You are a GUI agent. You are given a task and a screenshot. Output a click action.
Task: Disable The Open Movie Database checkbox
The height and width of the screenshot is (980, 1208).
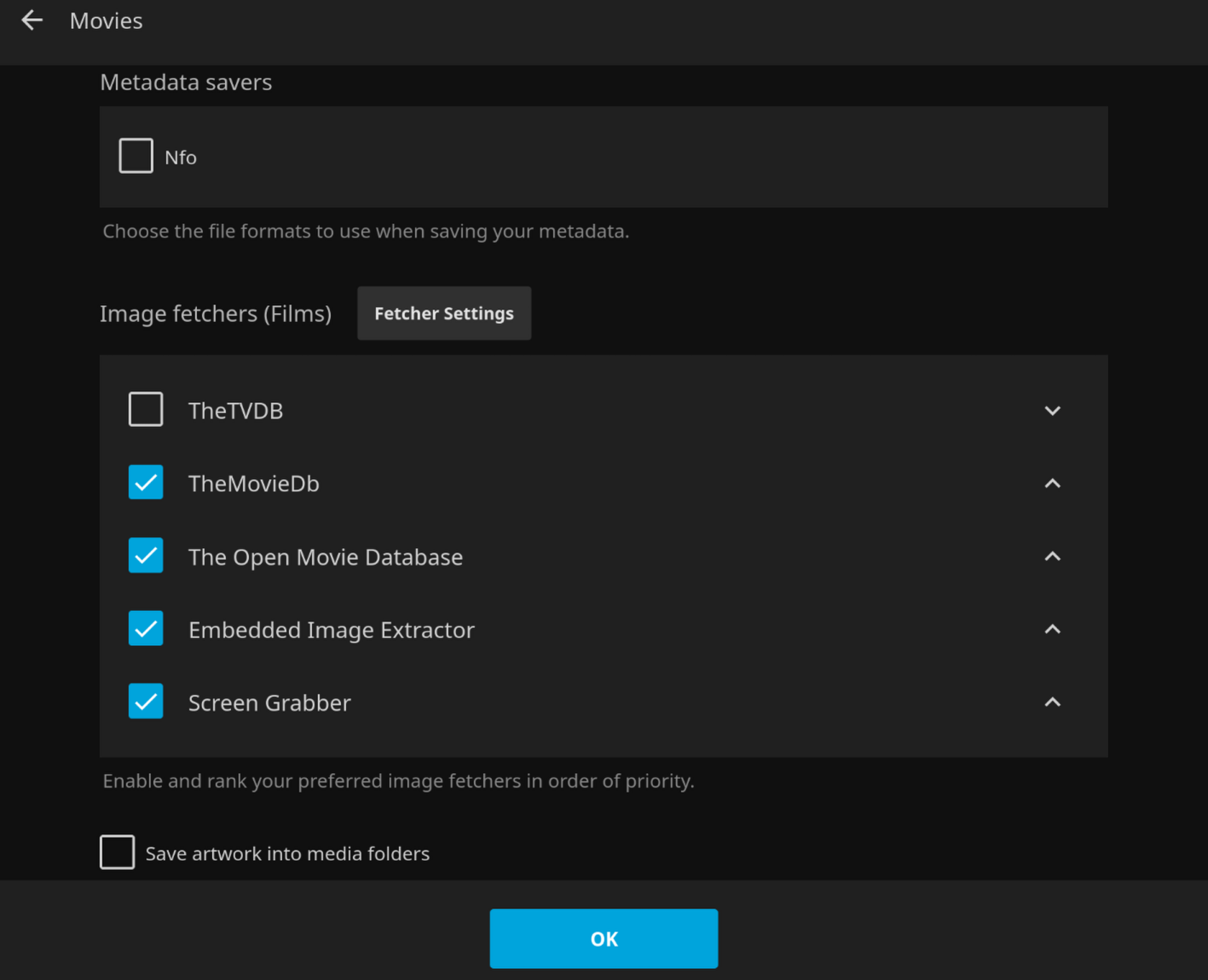tap(146, 556)
